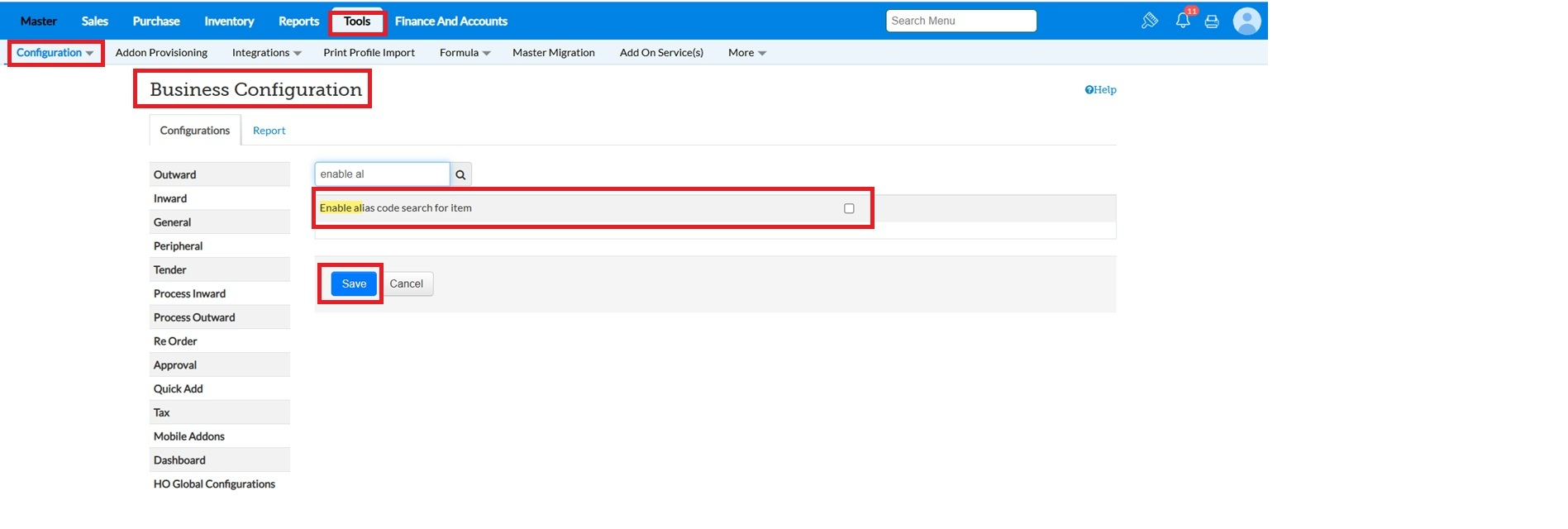The height and width of the screenshot is (529, 1568).
Task: Select Tender configuration category
Action: click(x=220, y=269)
